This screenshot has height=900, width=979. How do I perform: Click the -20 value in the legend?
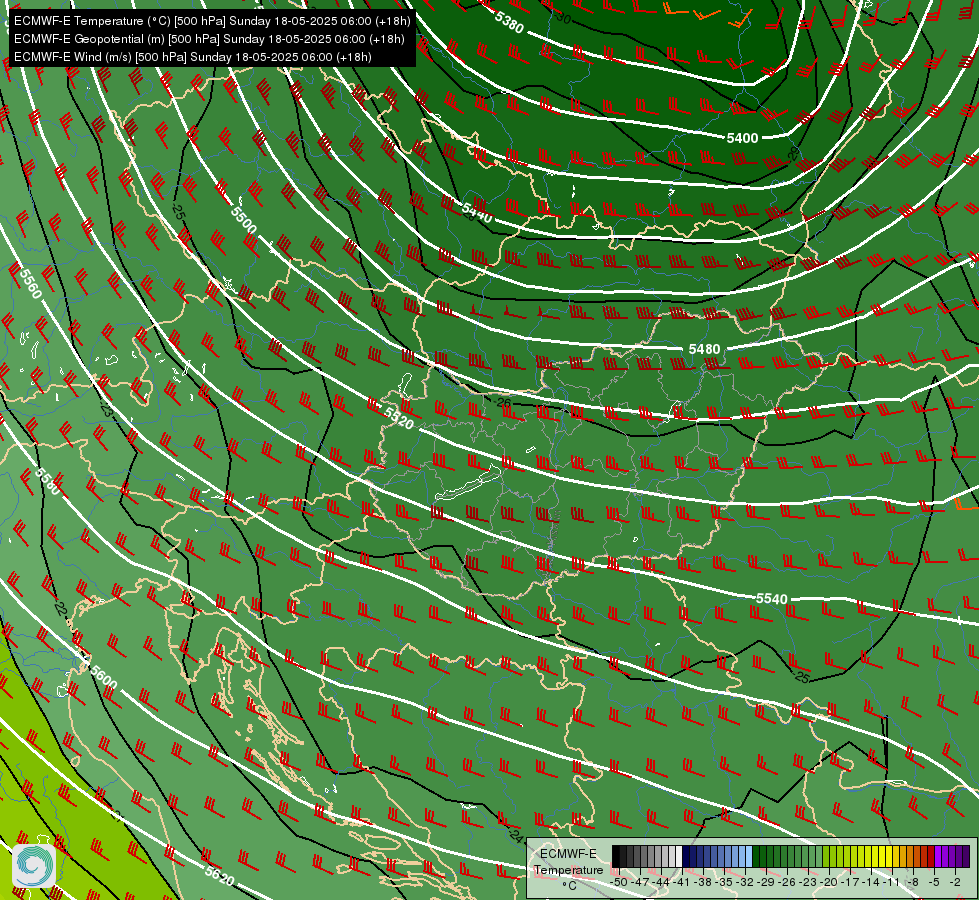point(829,882)
